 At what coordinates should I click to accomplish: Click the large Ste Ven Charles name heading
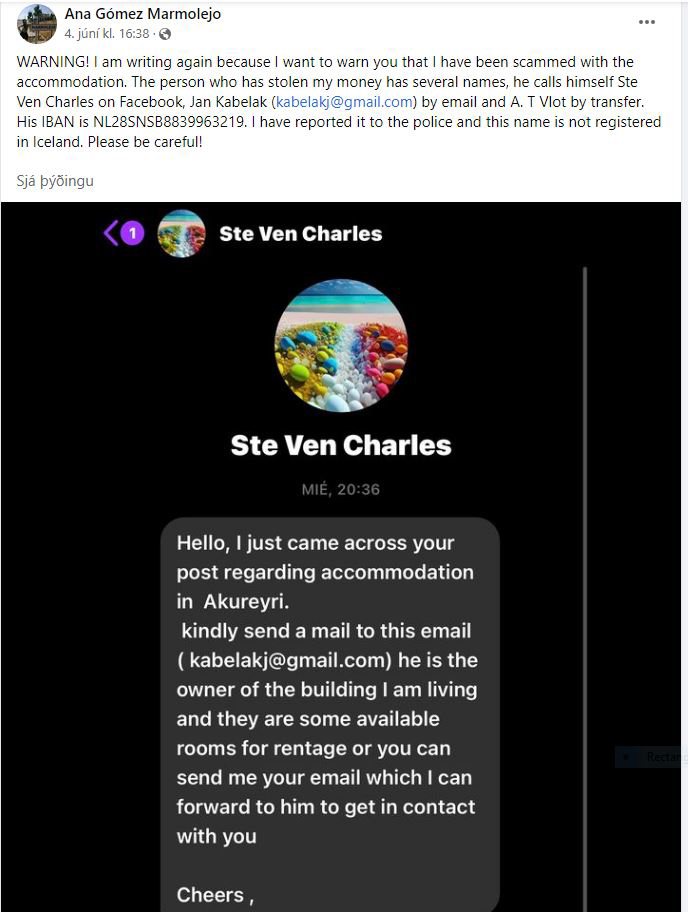[x=341, y=446]
